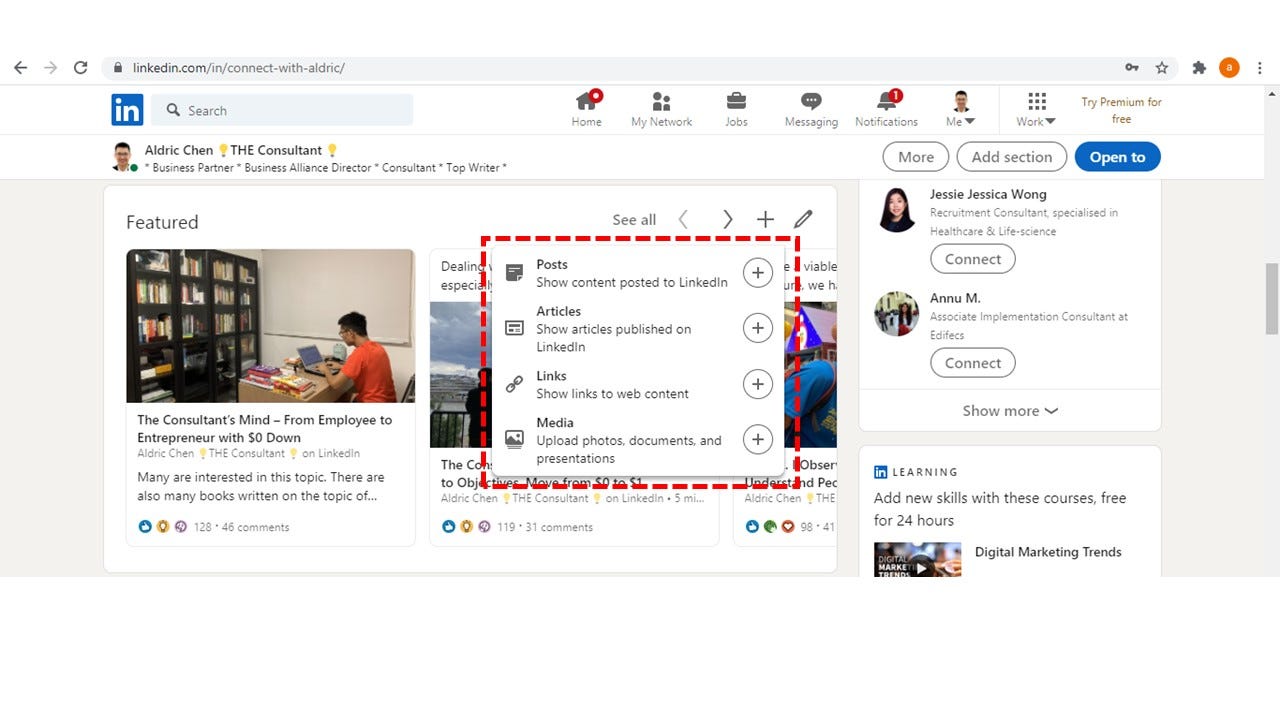This screenshot has width=1280, height=720.
Task: Open the Work apps grid menu
Action: coord(1036,109)
